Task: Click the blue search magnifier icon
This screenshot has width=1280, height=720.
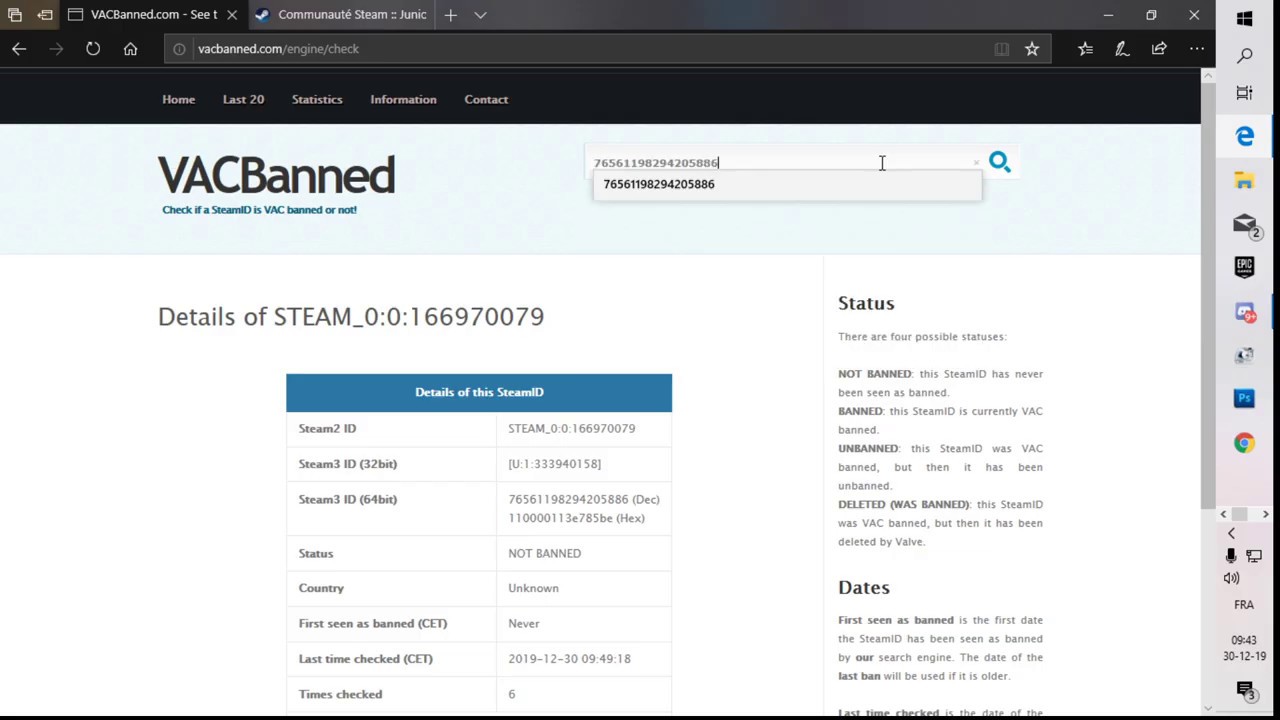Action: tap(1000, 162)
